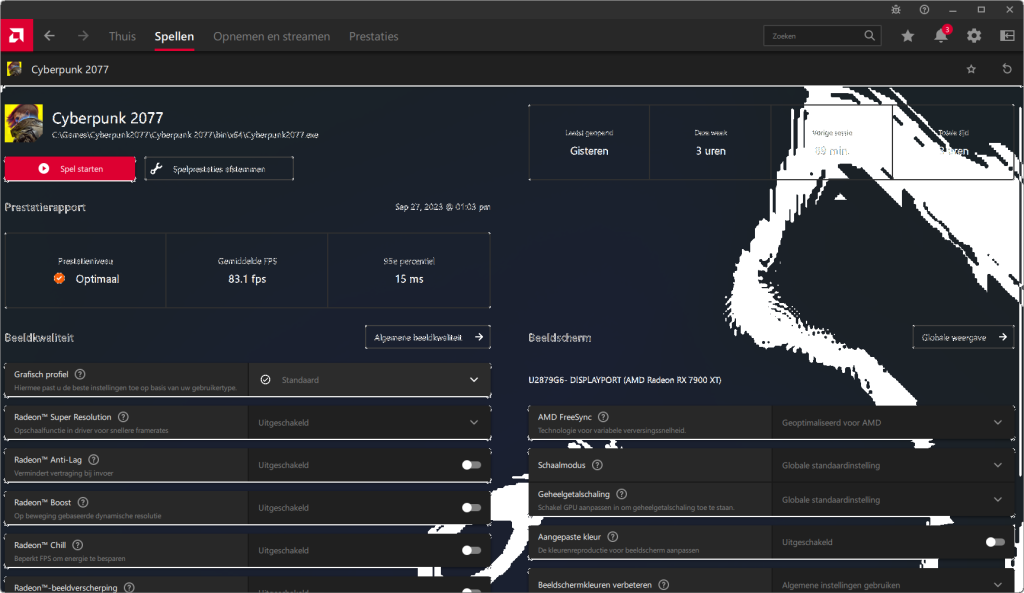Viewport: 1024px width, 593px height.
Task: Toggle the sidebar panel icon
Action: click(x=1007, y=36)
